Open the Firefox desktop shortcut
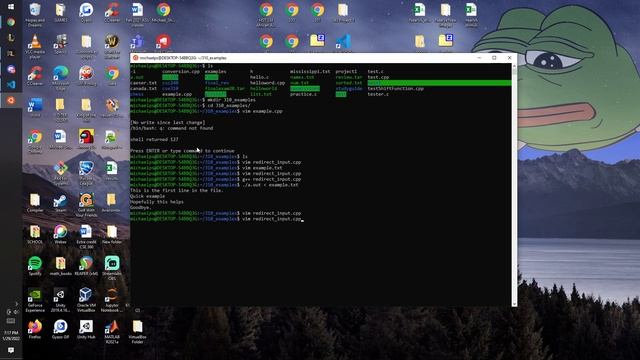Image resolution: width=640 pixels, height=360 pixels. [x=35, y=329]
